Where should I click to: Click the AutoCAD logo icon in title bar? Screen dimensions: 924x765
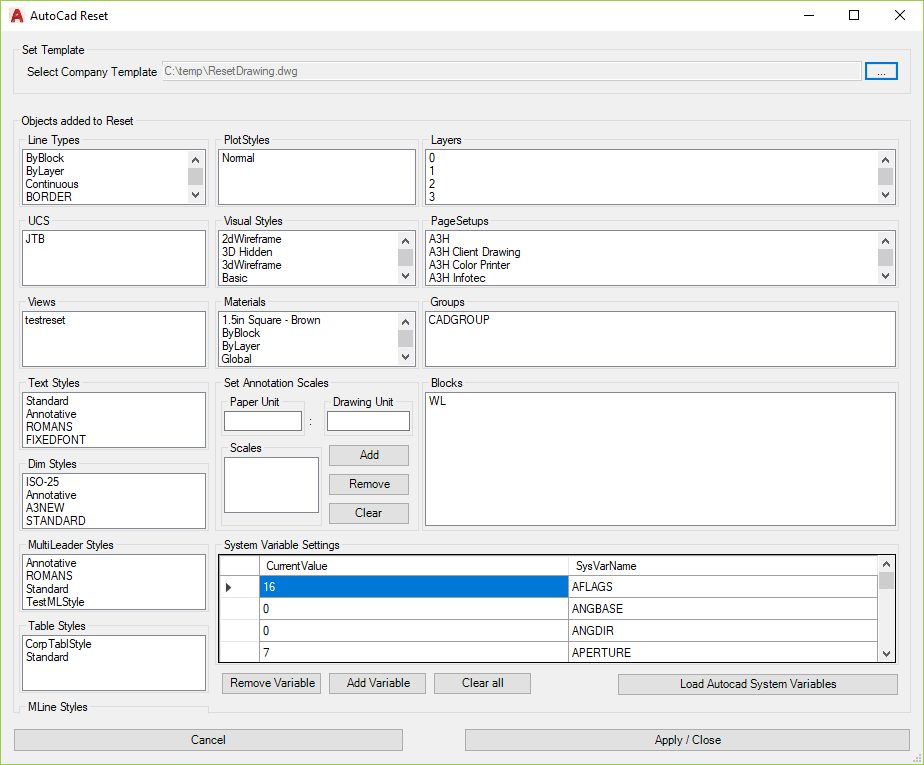coord(17,16)
